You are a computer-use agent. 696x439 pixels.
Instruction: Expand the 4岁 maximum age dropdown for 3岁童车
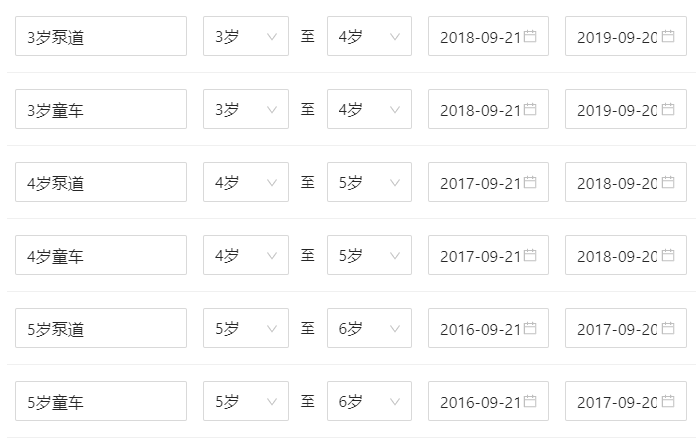(369, 109)
